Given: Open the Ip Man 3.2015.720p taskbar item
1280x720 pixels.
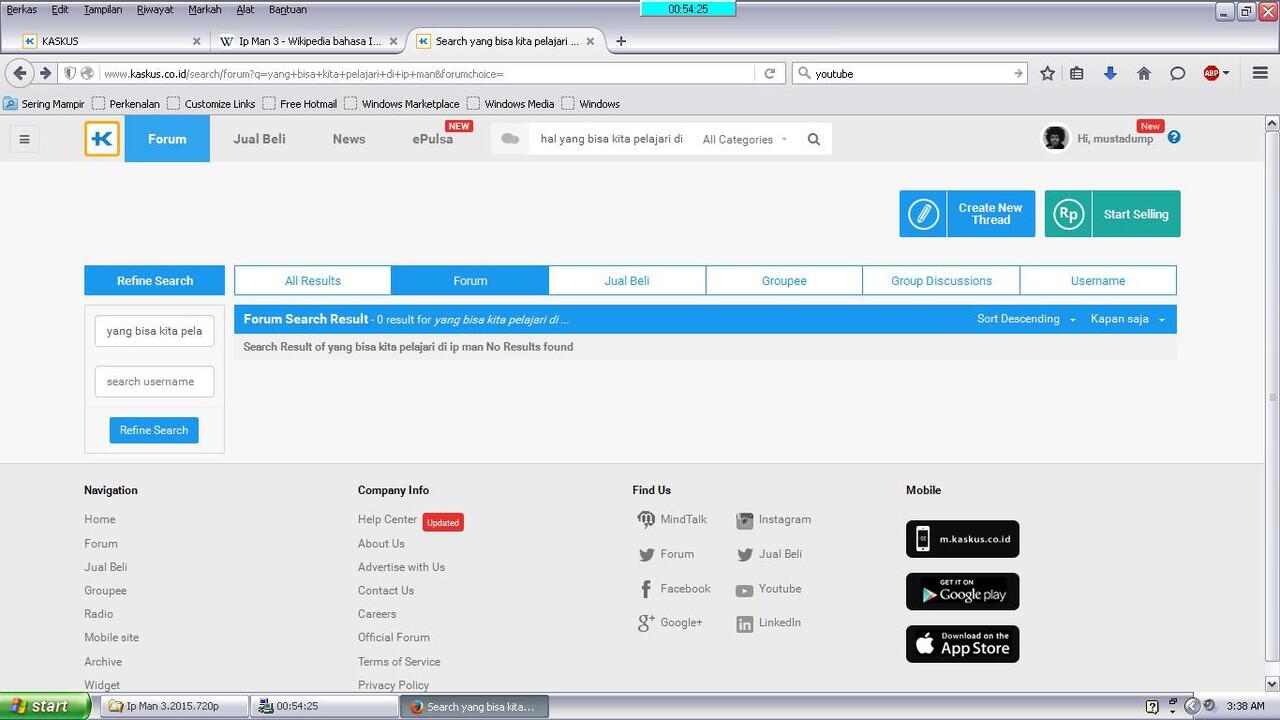Looking at the screenshot, I should point(174,706).
